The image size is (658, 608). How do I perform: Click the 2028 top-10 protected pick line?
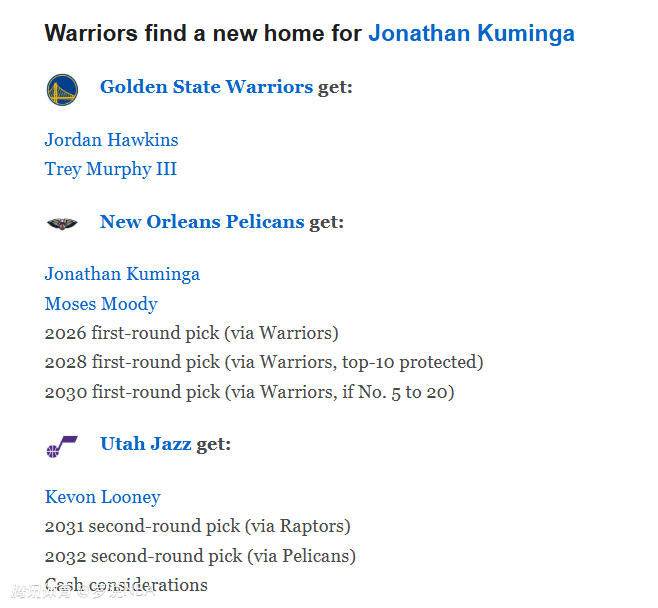click(x=263, y=362)
